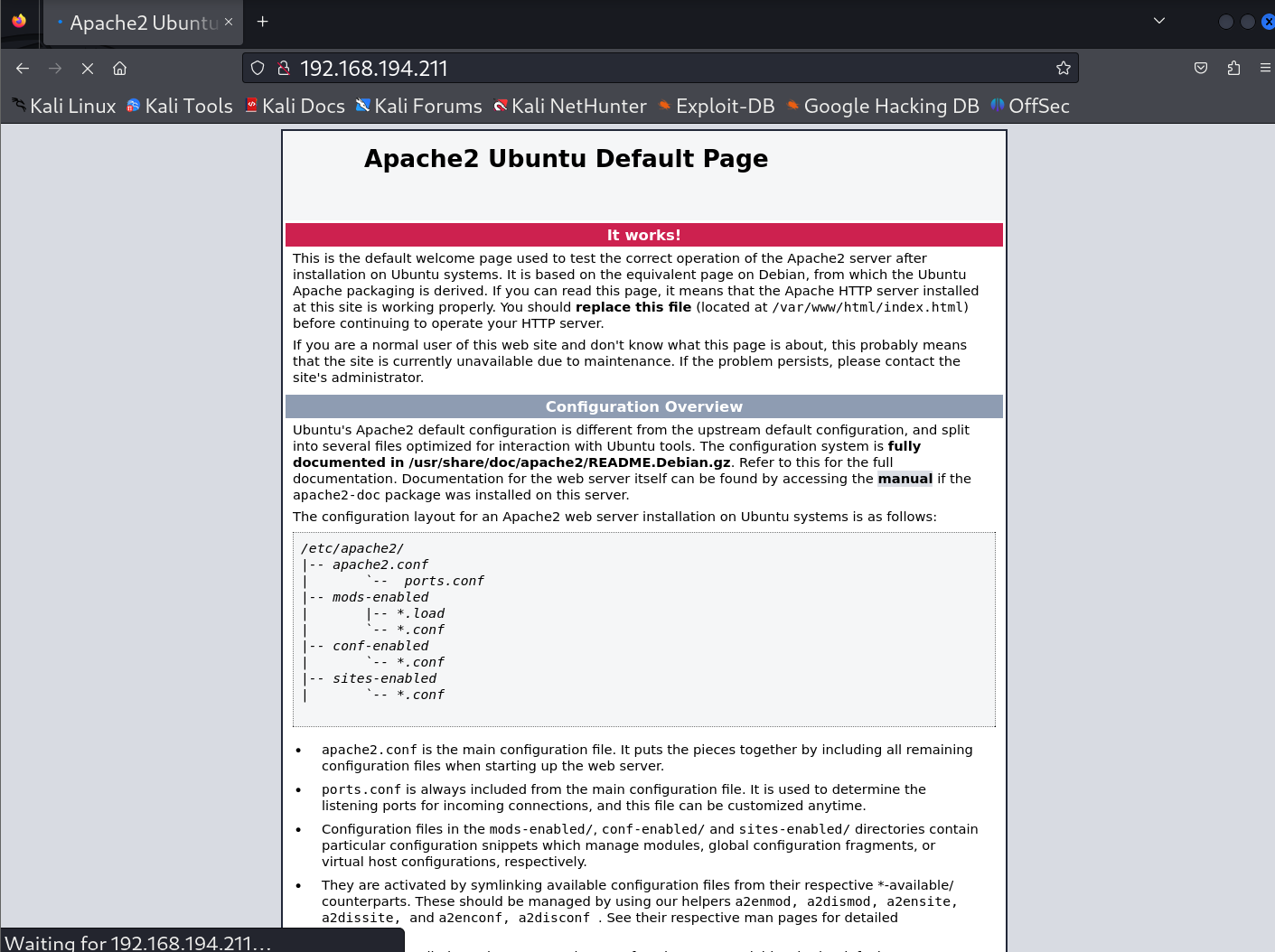Viewport: 1275px width, 952px height.
Task: Click the It works! banner
Action: (x=644, y=235)
